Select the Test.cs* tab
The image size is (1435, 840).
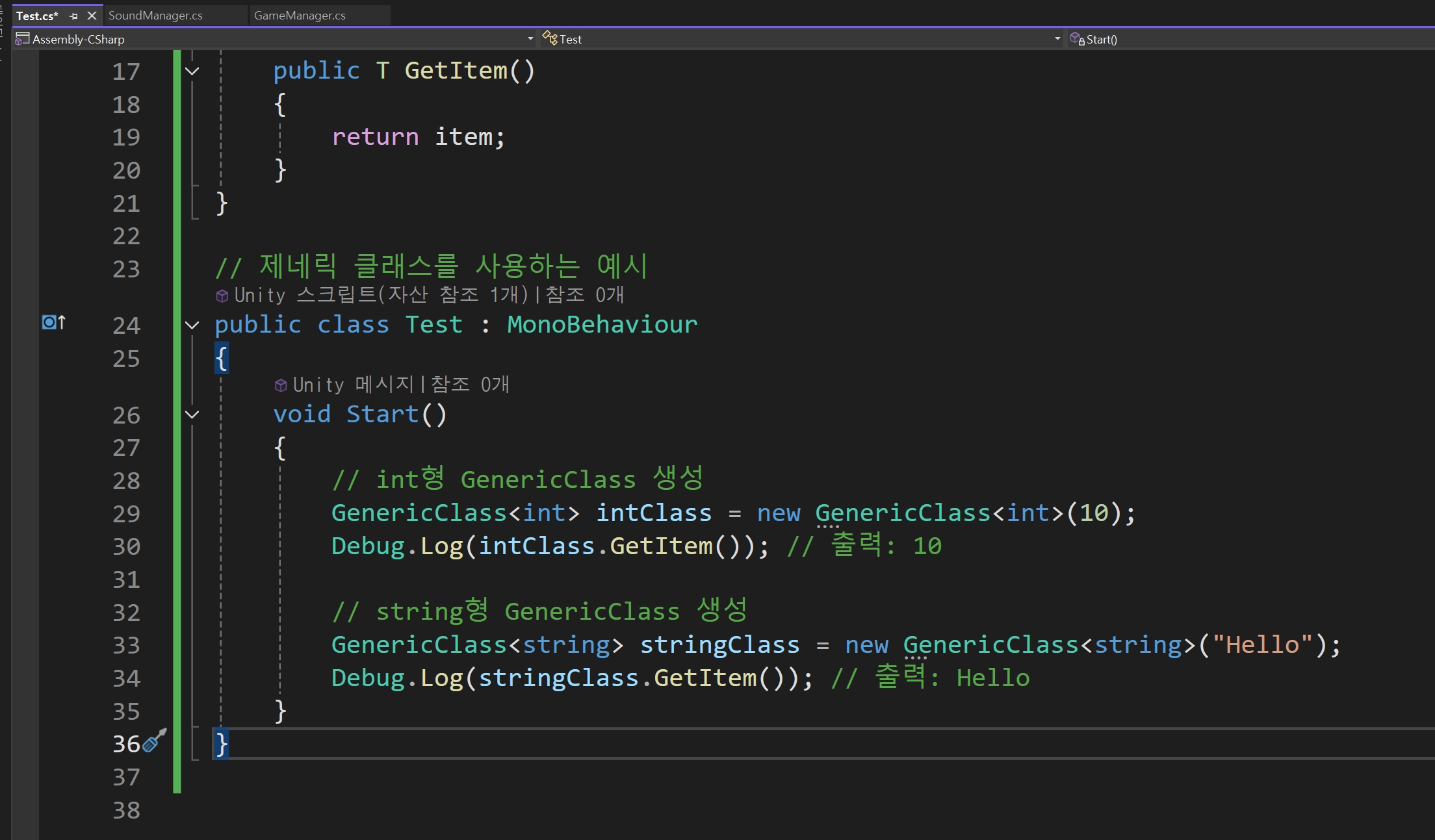click(37, 16)
